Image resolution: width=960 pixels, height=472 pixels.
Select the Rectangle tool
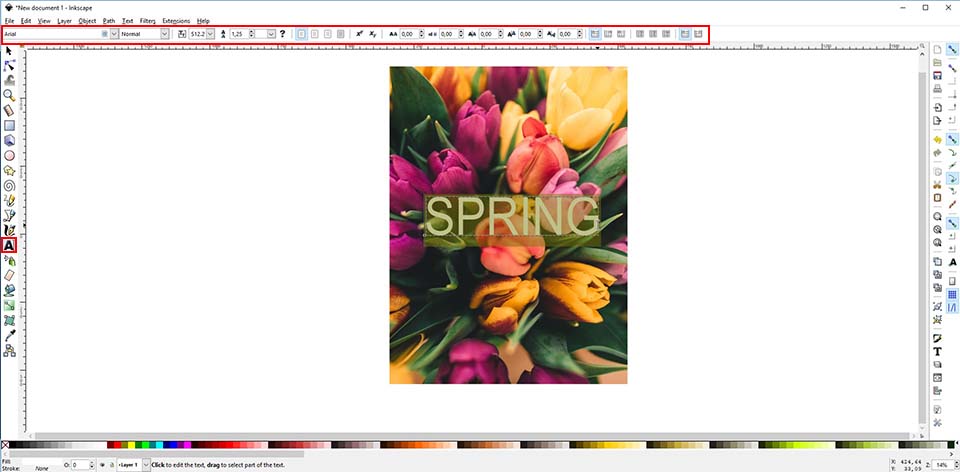9,125
